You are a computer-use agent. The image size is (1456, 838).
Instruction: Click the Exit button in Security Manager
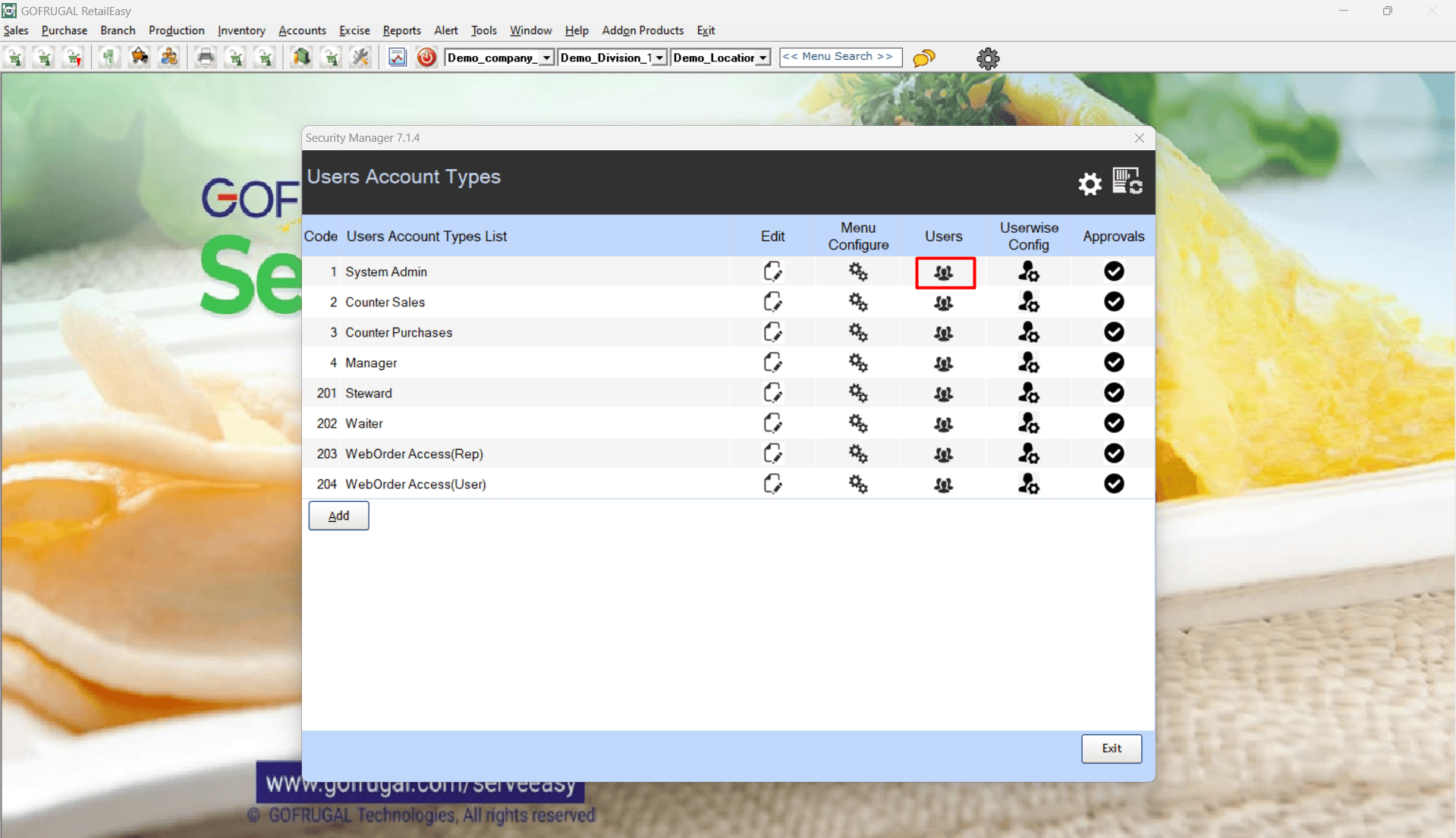click(1112, 749)
